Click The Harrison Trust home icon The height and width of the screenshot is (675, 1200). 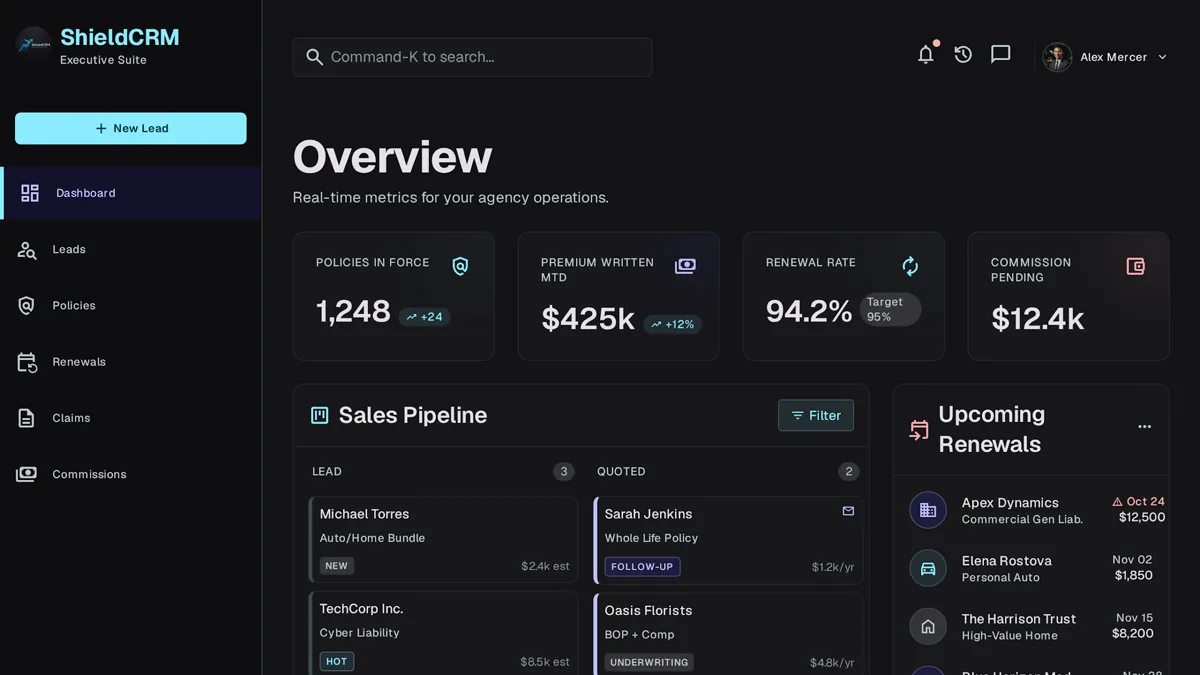click(928, 626)
